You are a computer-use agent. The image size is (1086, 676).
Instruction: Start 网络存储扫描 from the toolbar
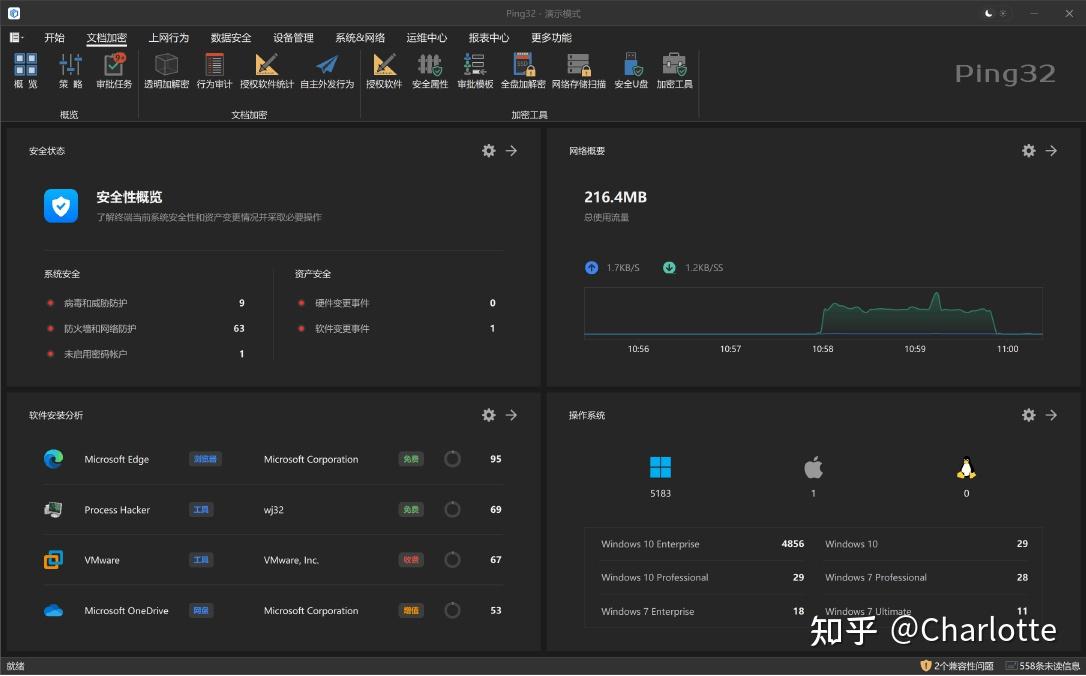point(577,70)
